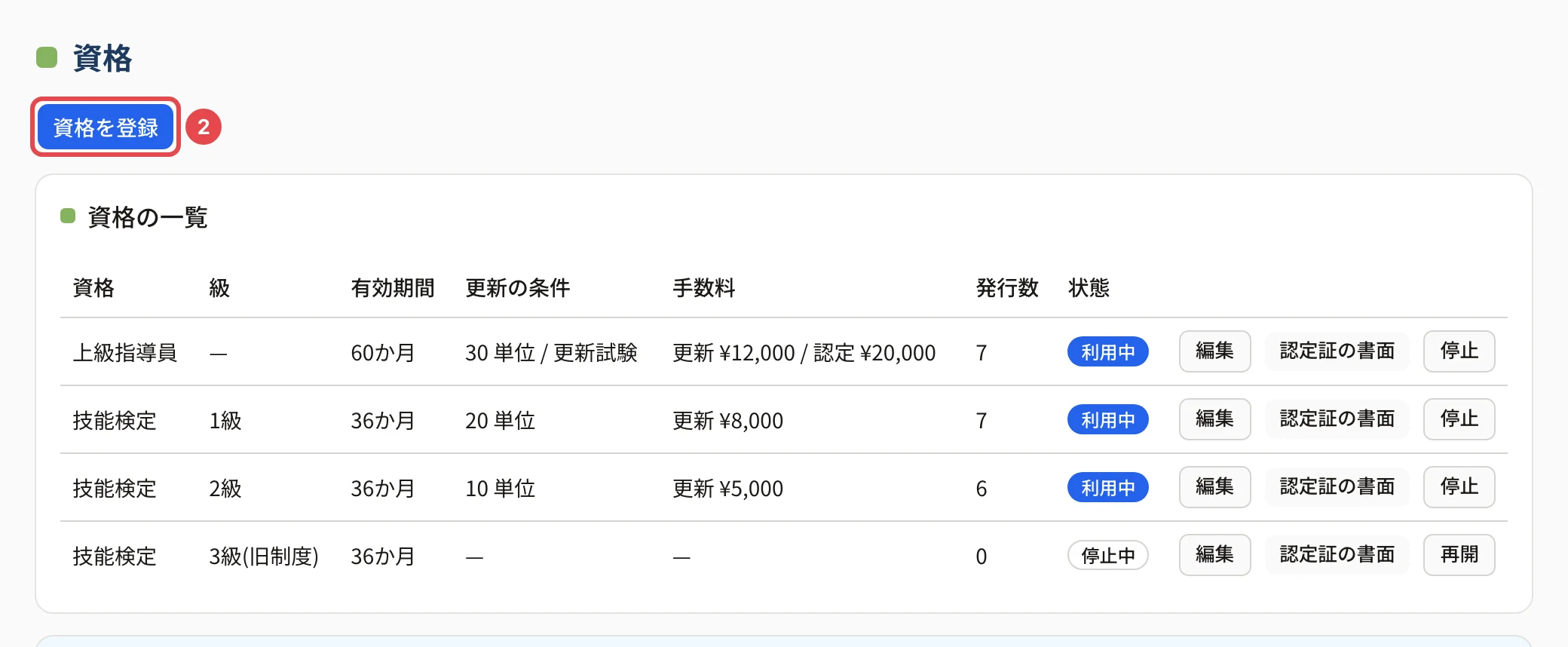1568x647 pixels.
Task: Click the 更新 ¥12,000 / 認定 ¥20,000 fee
Action: (804, 352)
